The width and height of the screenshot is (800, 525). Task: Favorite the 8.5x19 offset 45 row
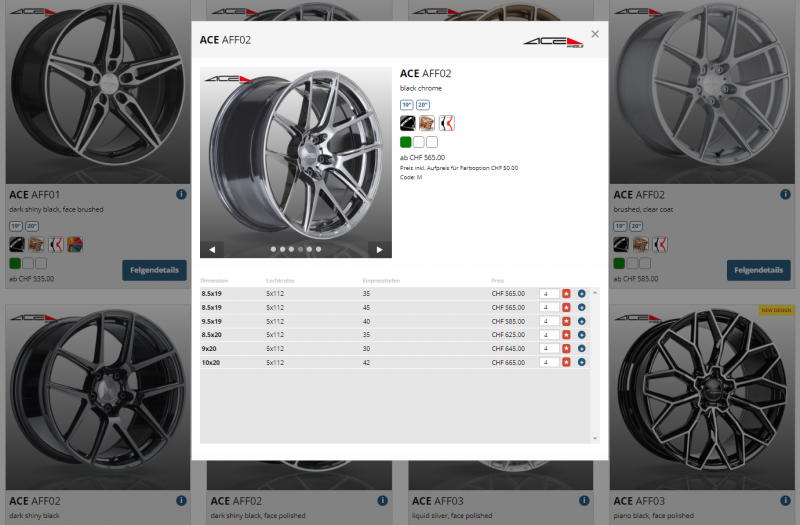pyautogui.click(x=566, y=308)
